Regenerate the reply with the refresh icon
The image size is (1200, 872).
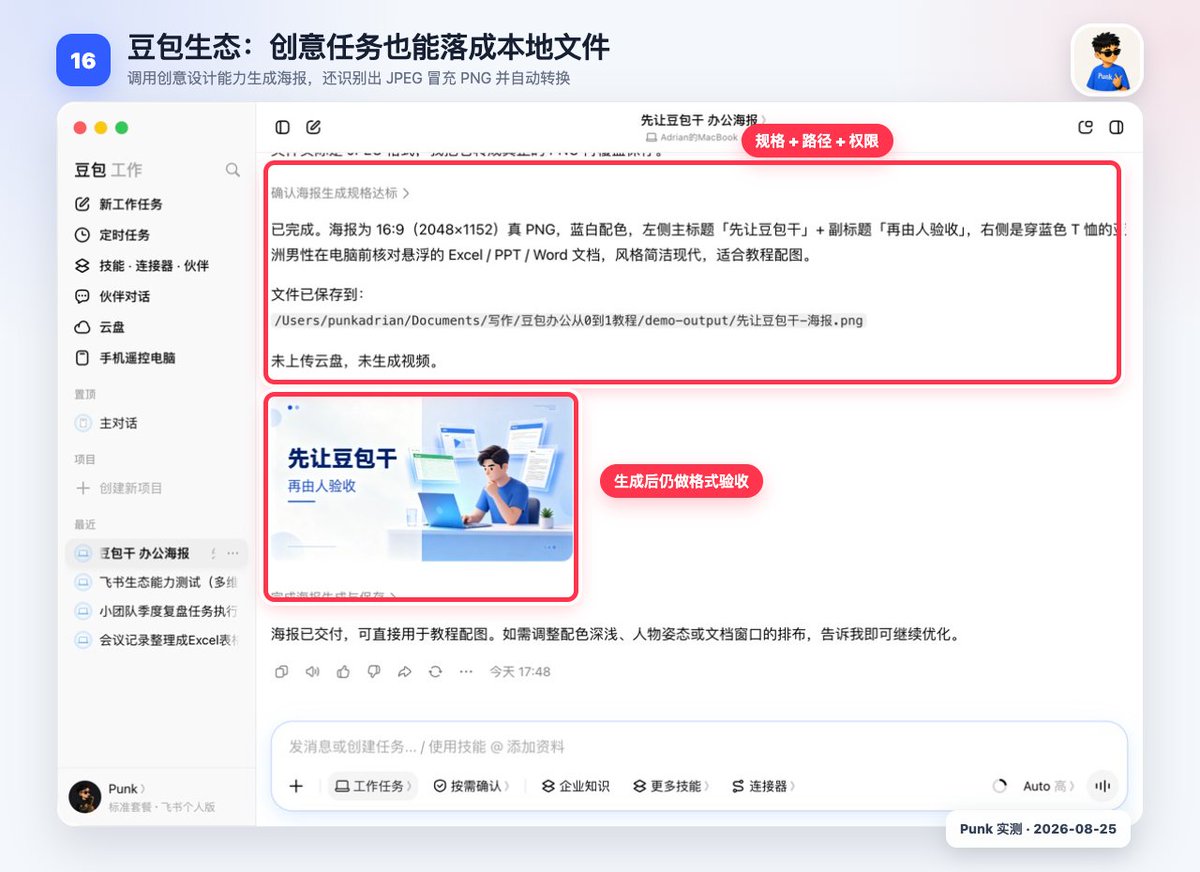click(x=435, y=672)
